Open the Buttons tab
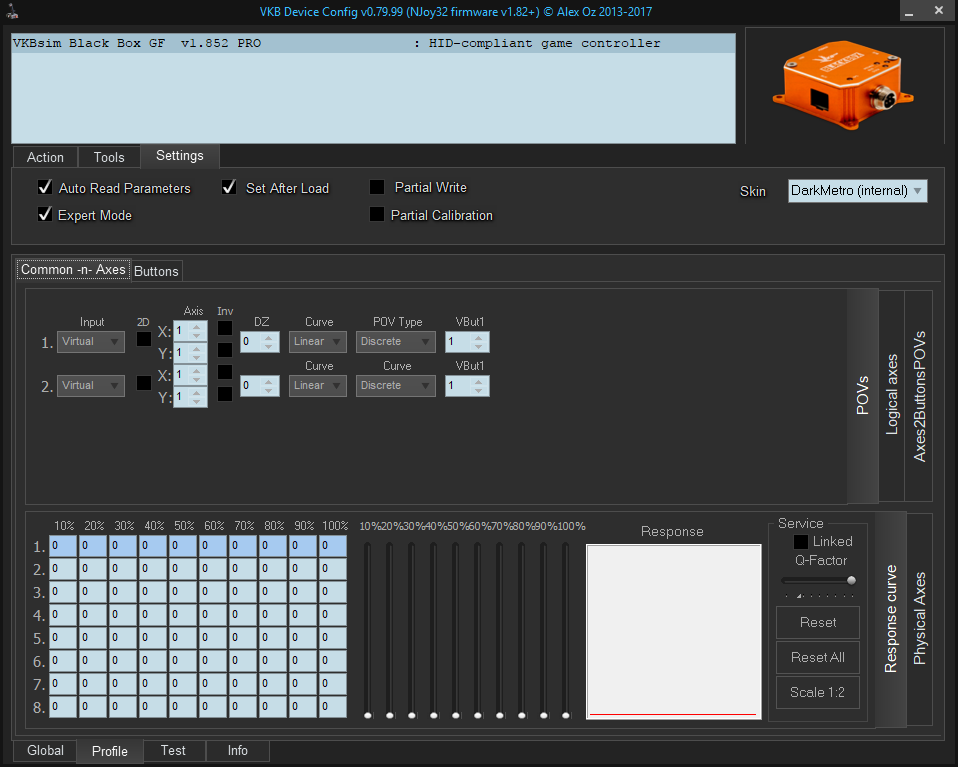Viewport: 958px width, 767px height. pos(156,271)
